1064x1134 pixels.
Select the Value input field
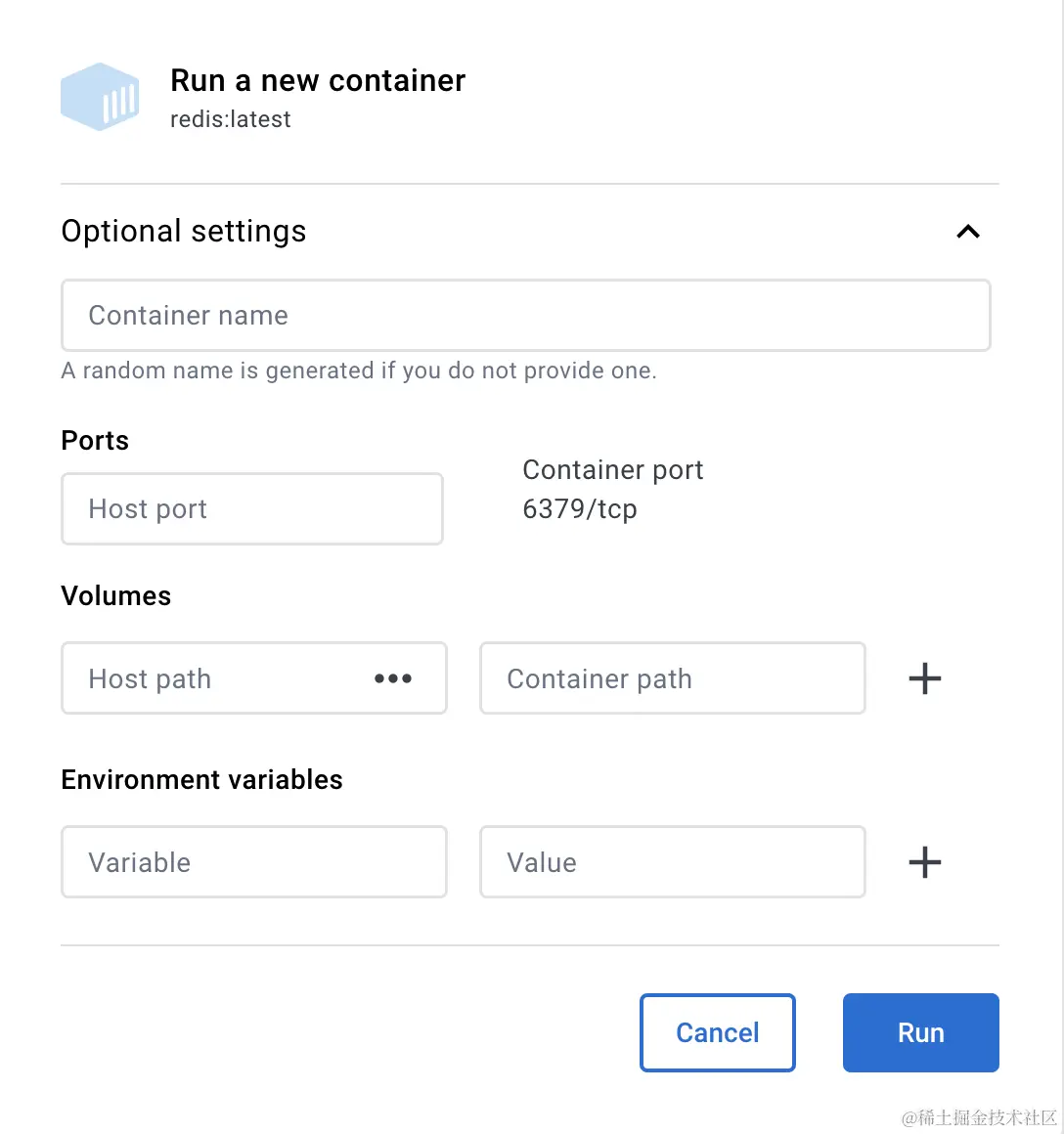pos(672,862)
